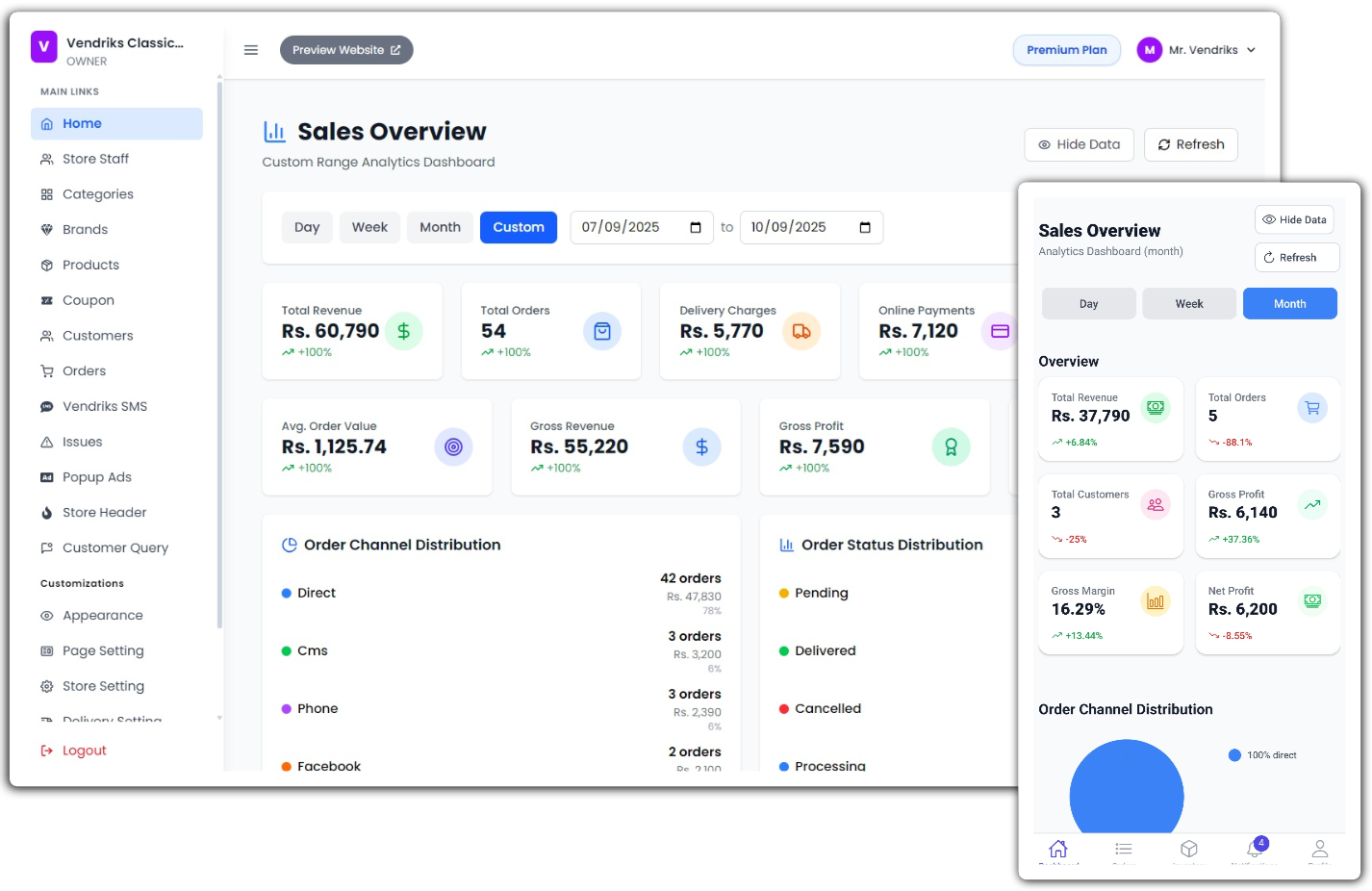Image resolution: width=1372 pixels, height=891 pixels.
Task: Open Orders from the mobile bottom navigation
Action: click(1124, 851)
